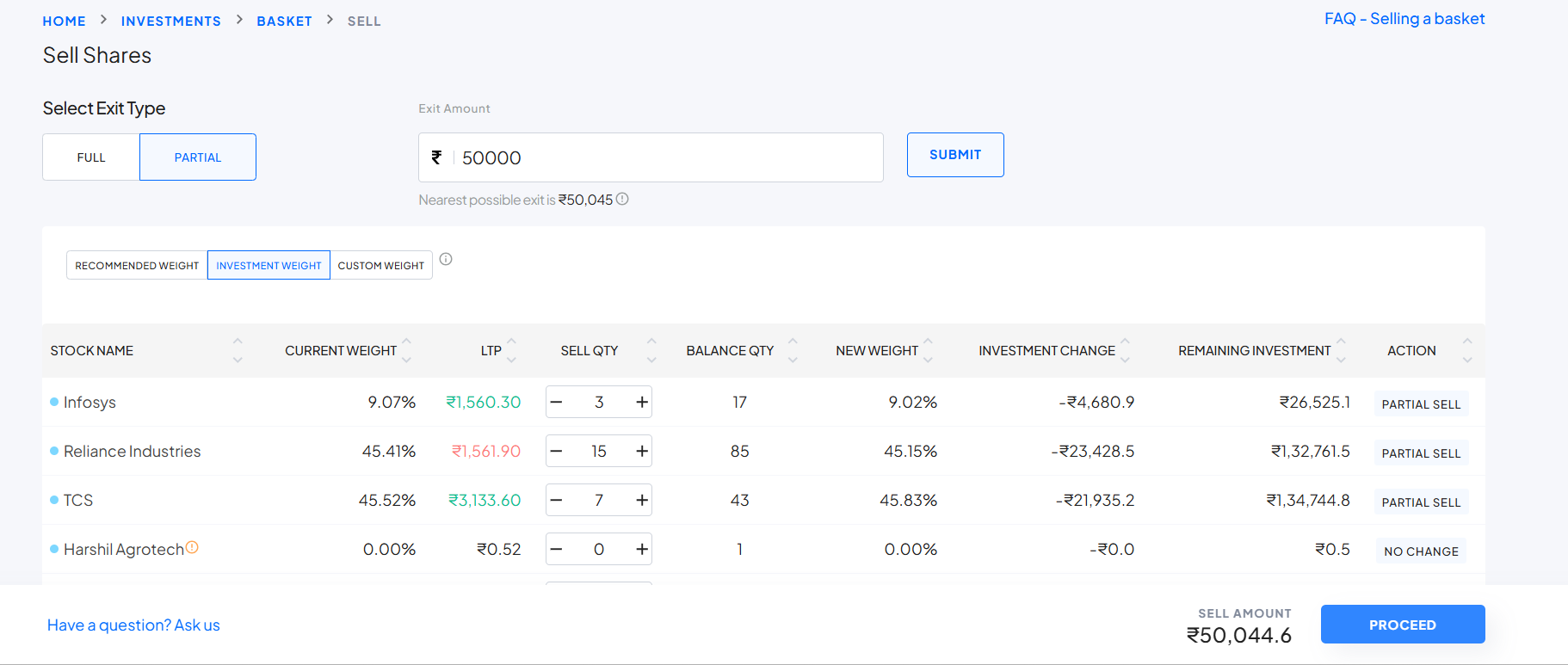Select PARTIAL exit type
Image resolution: width=1568 pixels, height=665 pixels.
pyautogui.click(x=198, y=157)
